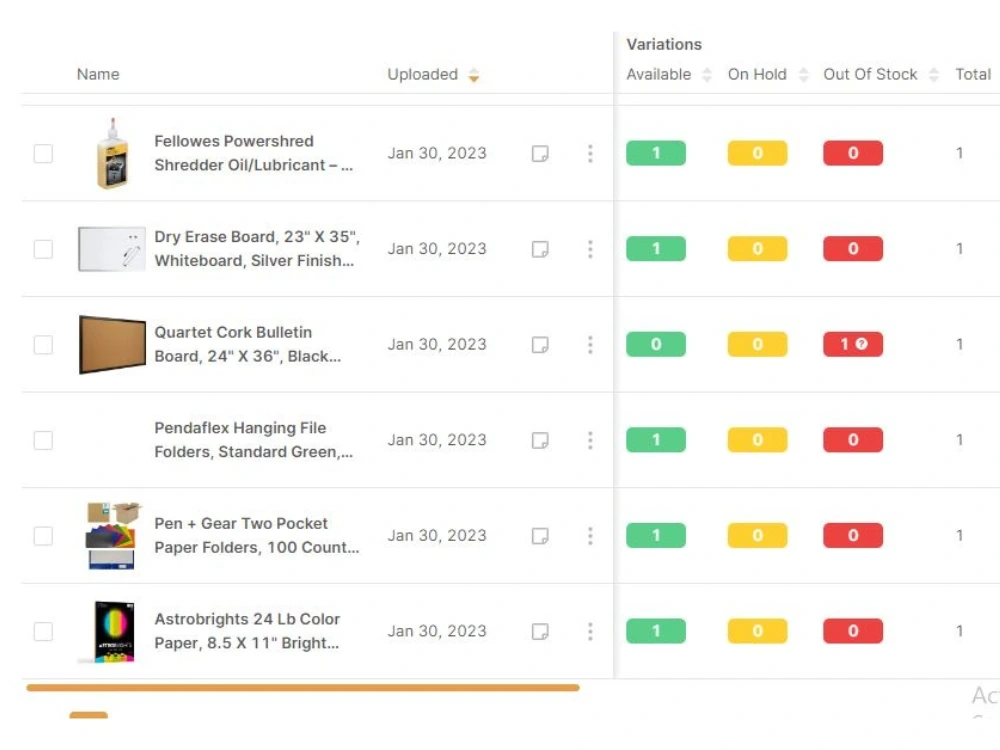Open note icon for Pendaflex Hanging File row

(540, 441)
